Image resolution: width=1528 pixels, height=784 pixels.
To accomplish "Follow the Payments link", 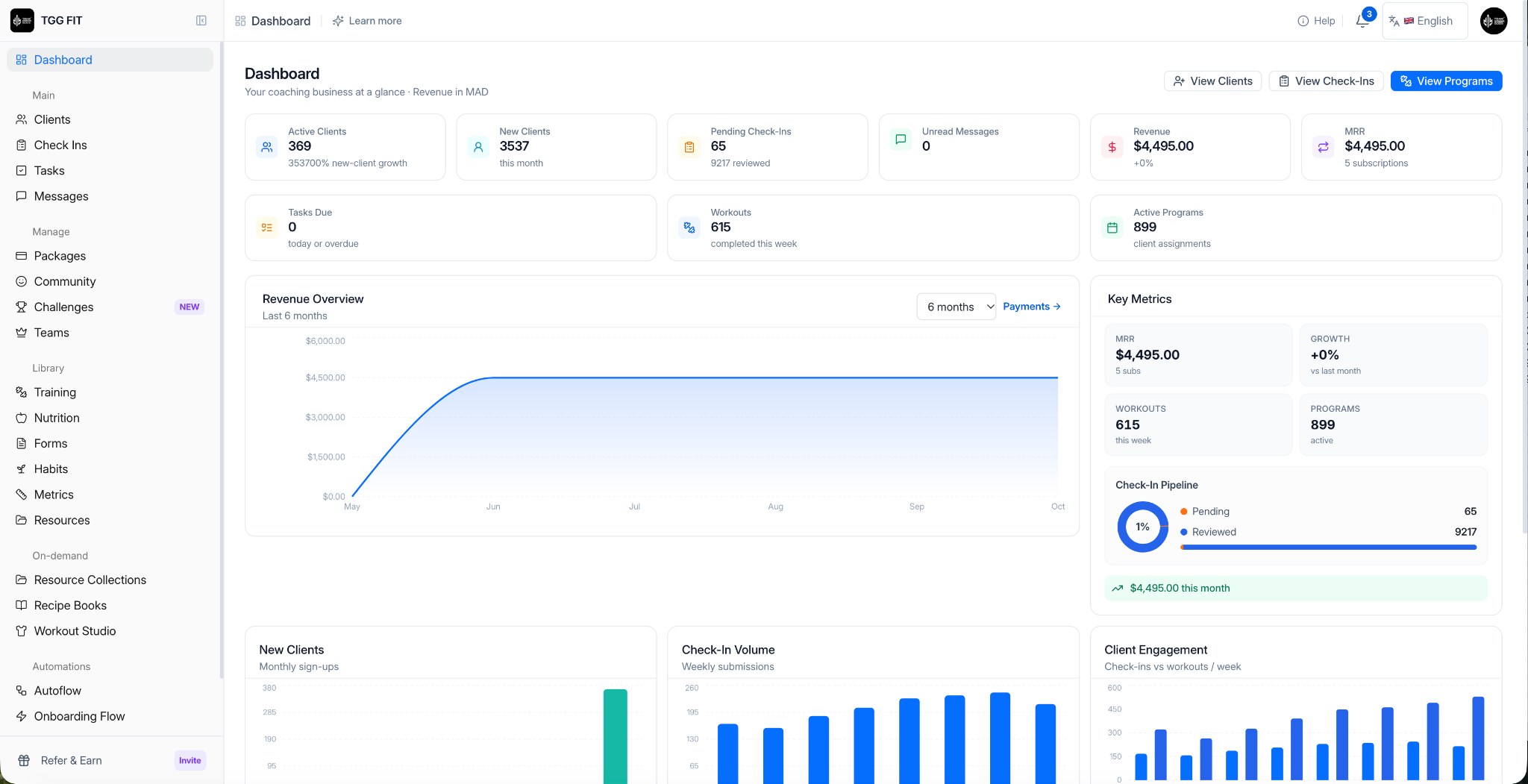I will (x=1032, y=307).
